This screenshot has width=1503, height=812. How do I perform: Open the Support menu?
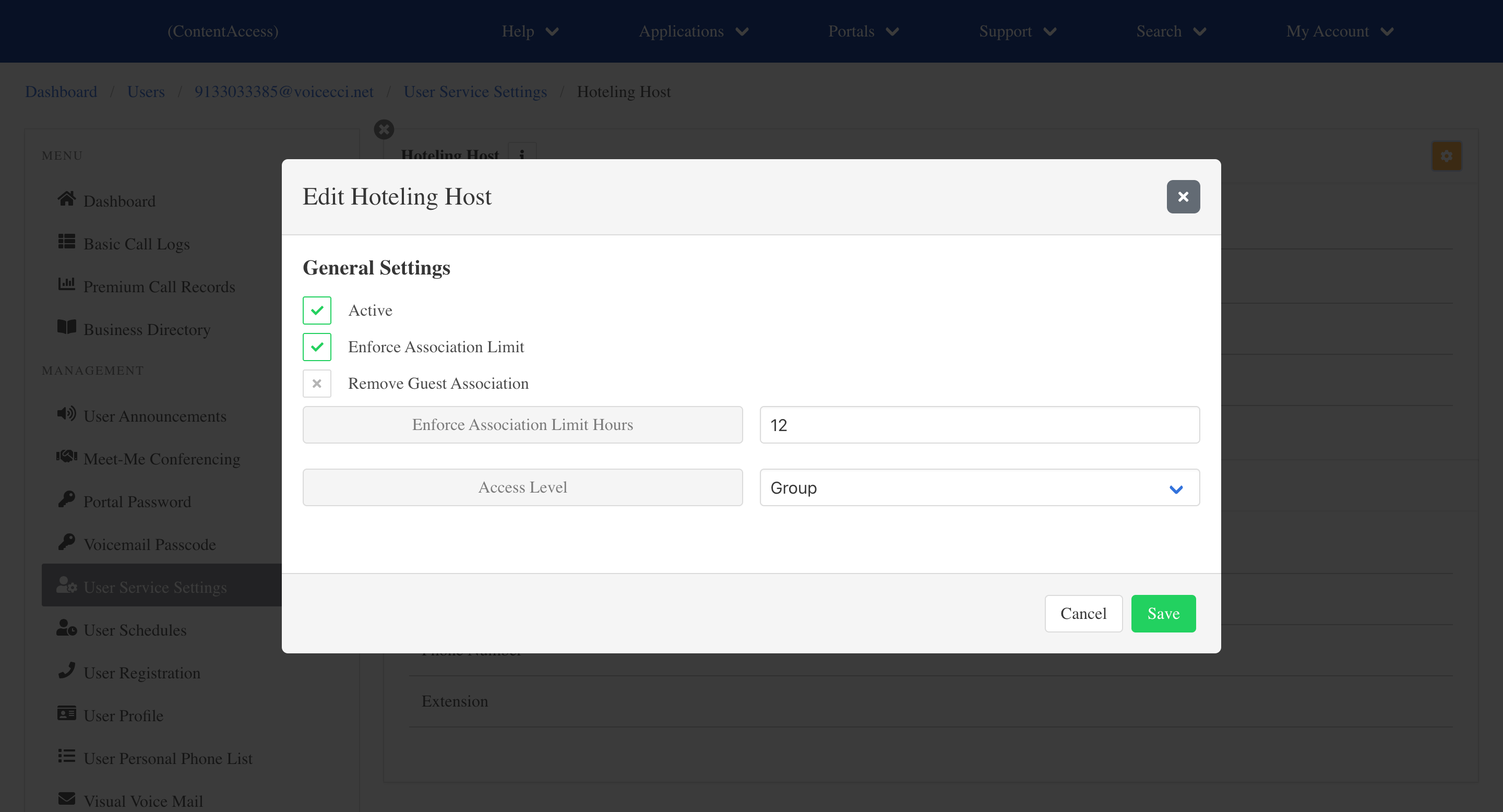(x=1017, y=31)
